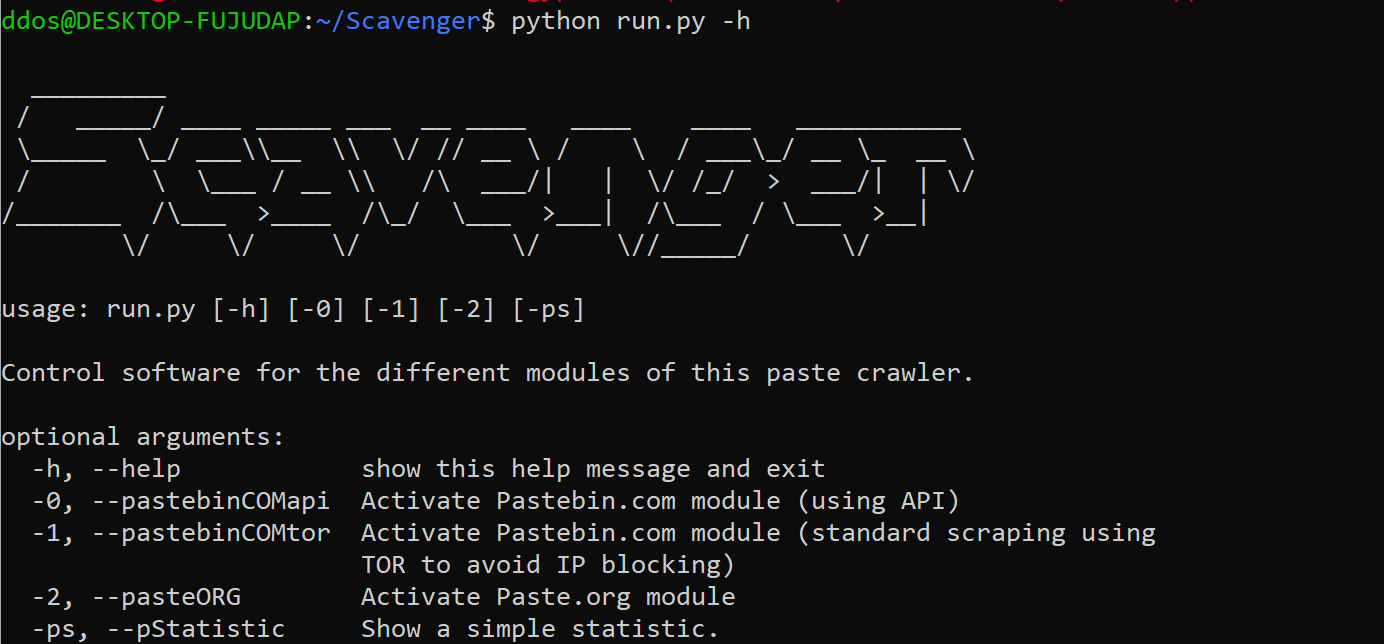Click the 'optional arguments:' heading

143,437
